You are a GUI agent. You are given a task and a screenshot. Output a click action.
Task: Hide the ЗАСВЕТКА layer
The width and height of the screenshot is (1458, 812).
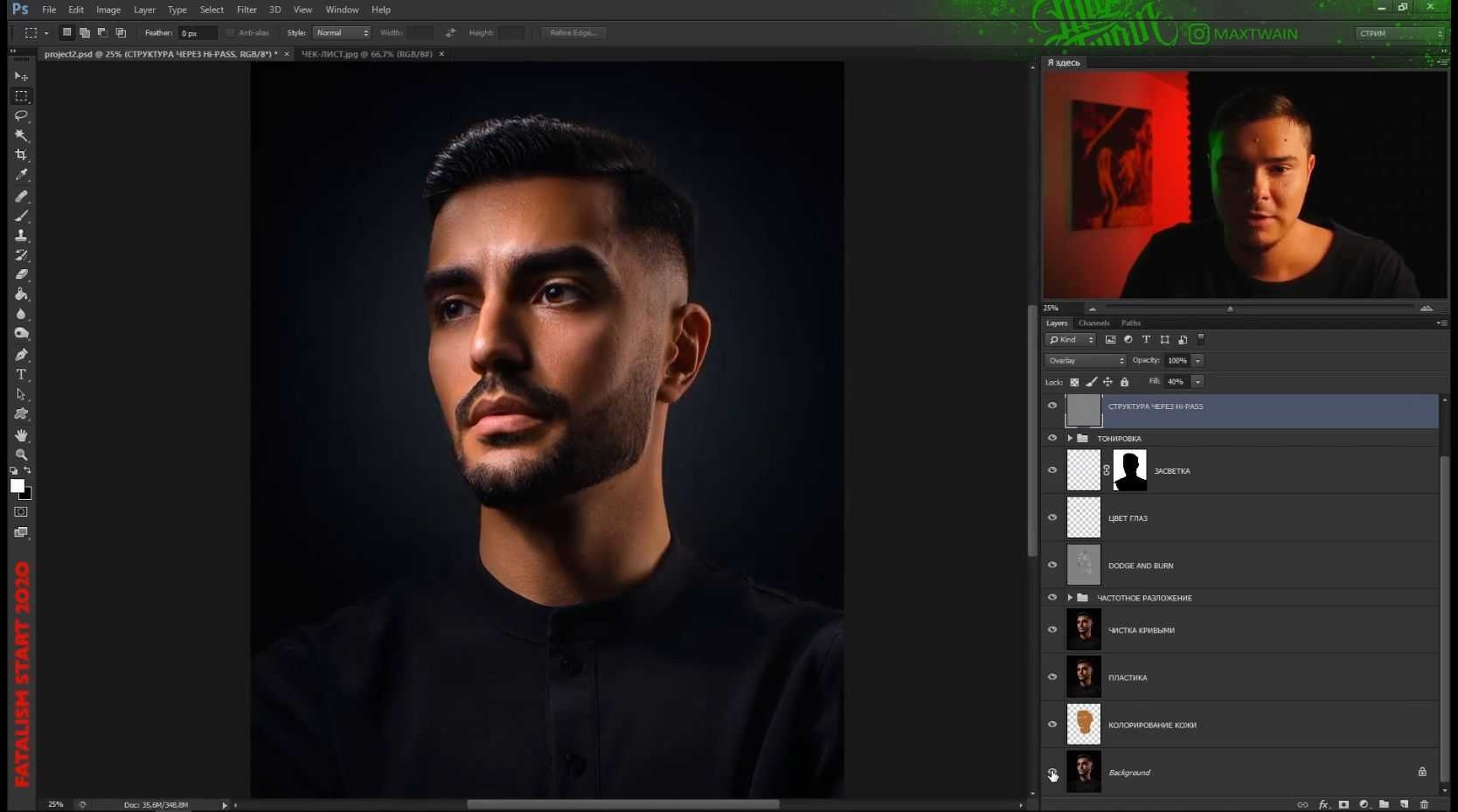(1052, 470)
